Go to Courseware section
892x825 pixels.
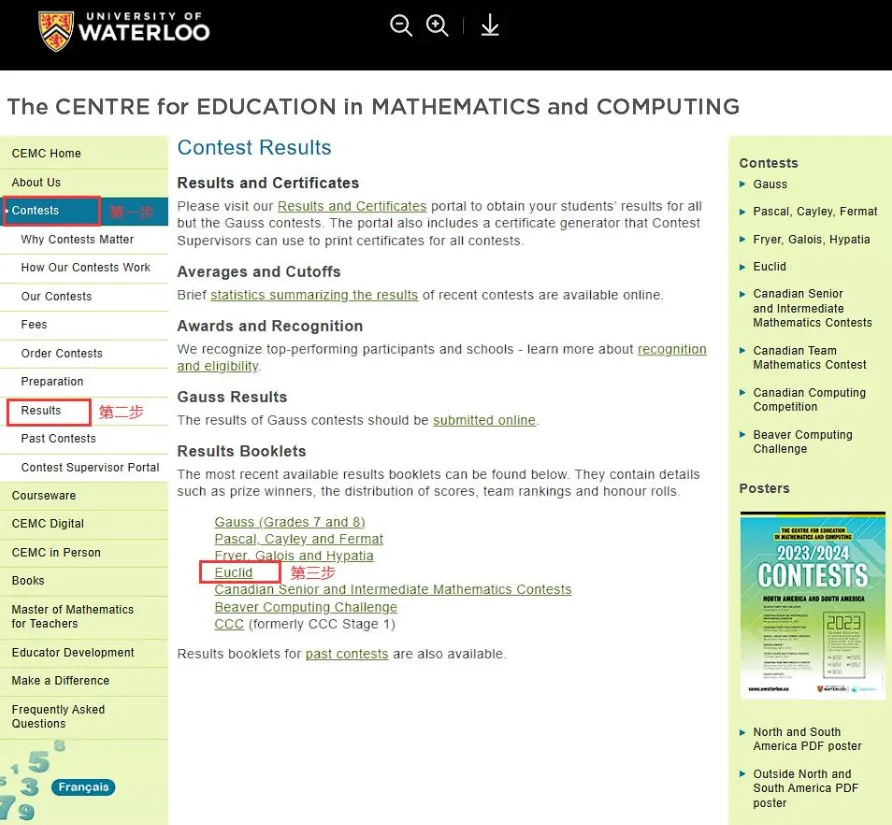pyautogui.click(x=44, y=496)
